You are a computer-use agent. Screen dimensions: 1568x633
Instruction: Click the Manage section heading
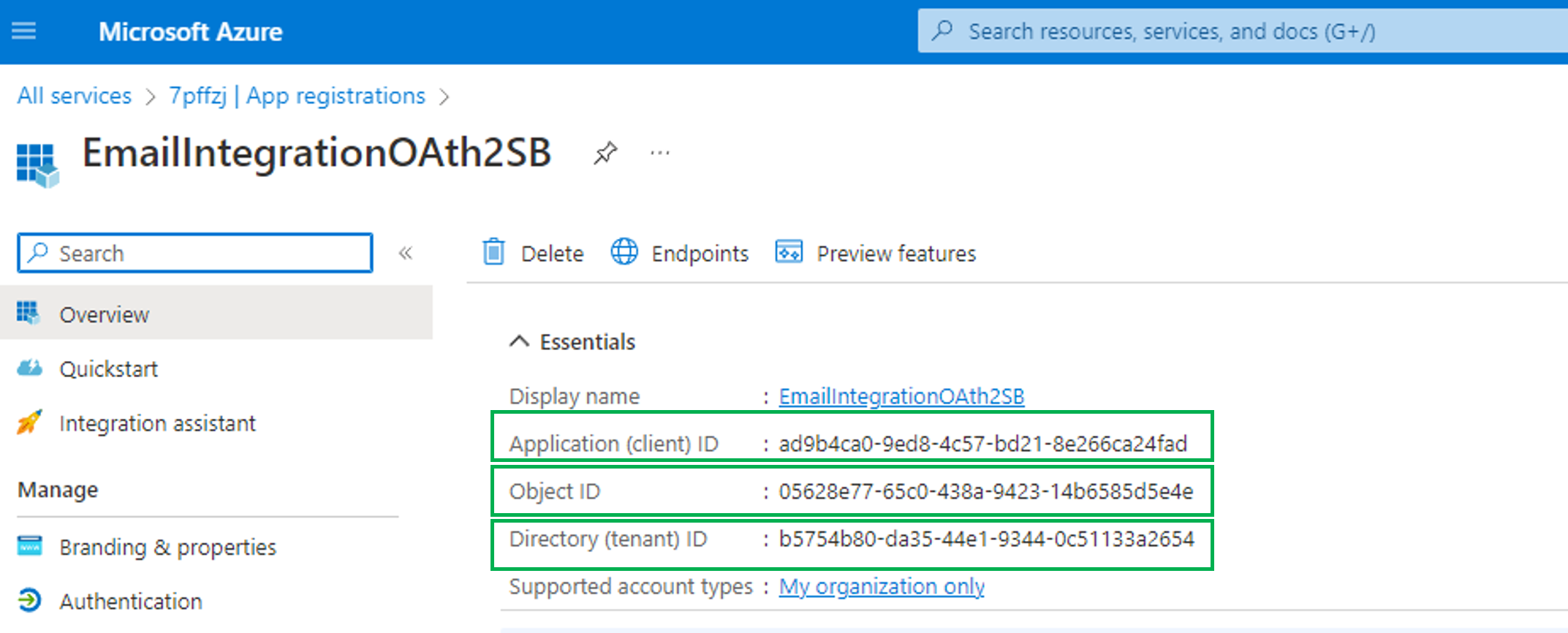pos(58,490)
